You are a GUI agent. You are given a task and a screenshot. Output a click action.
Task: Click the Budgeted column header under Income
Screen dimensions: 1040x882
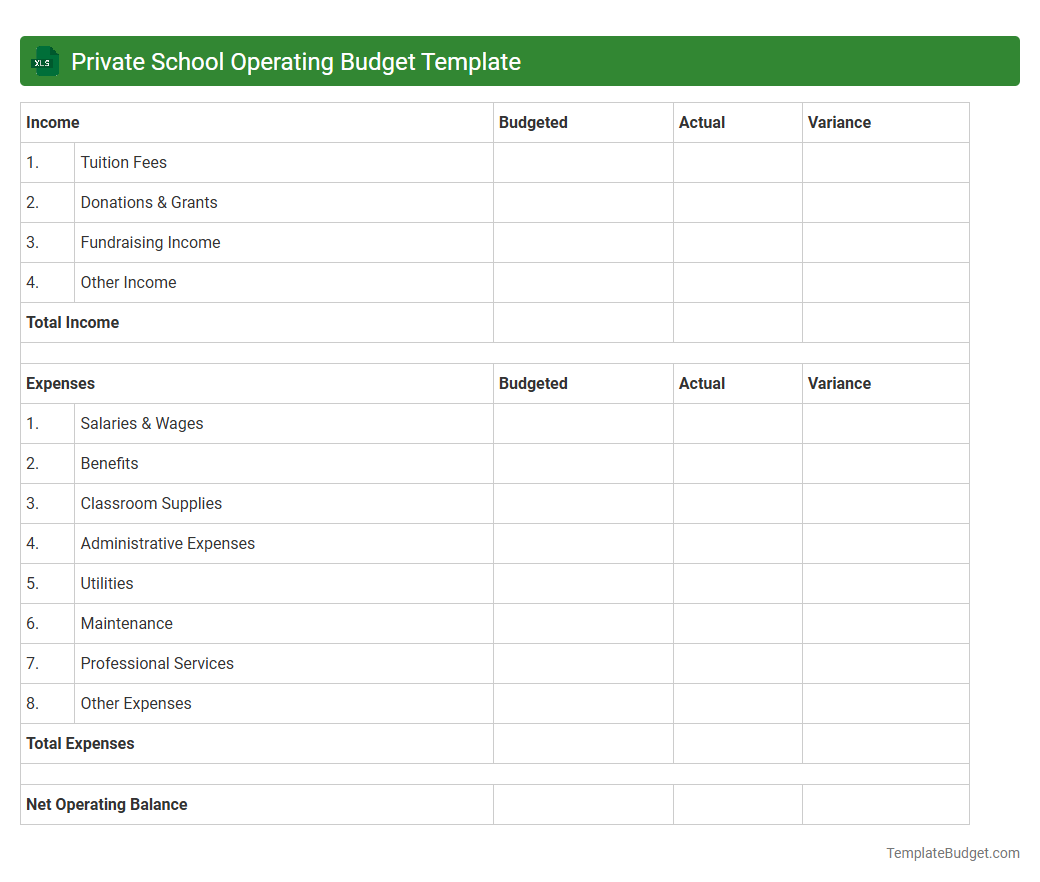click(x=533, y=122)
